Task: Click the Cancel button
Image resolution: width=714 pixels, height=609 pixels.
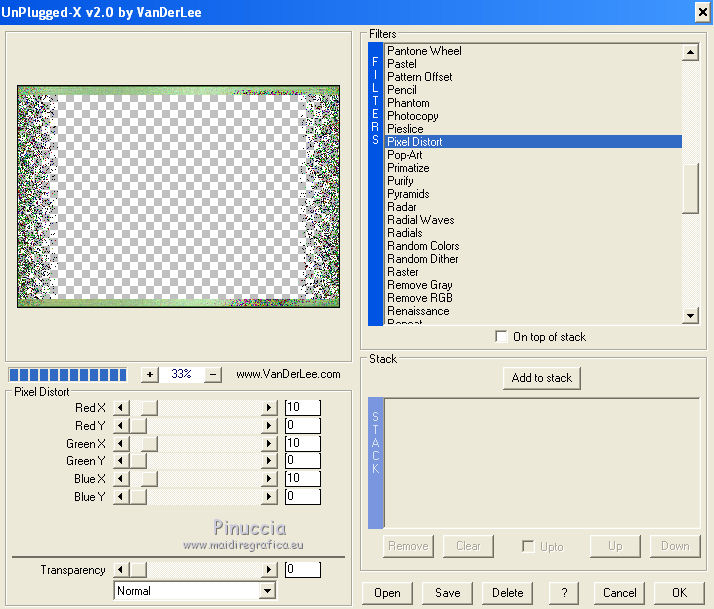Action: (619, 593)
